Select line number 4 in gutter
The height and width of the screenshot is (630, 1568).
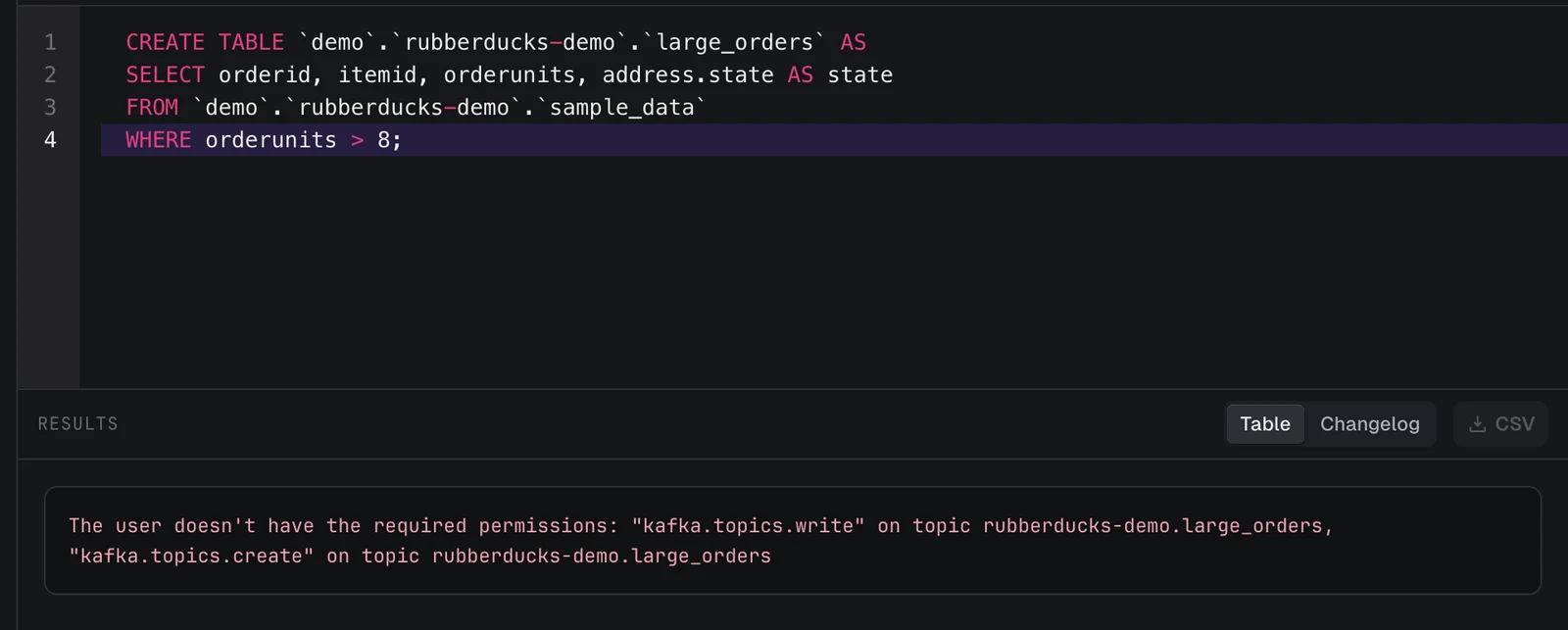pyautogui.click(x=50, y=140)
